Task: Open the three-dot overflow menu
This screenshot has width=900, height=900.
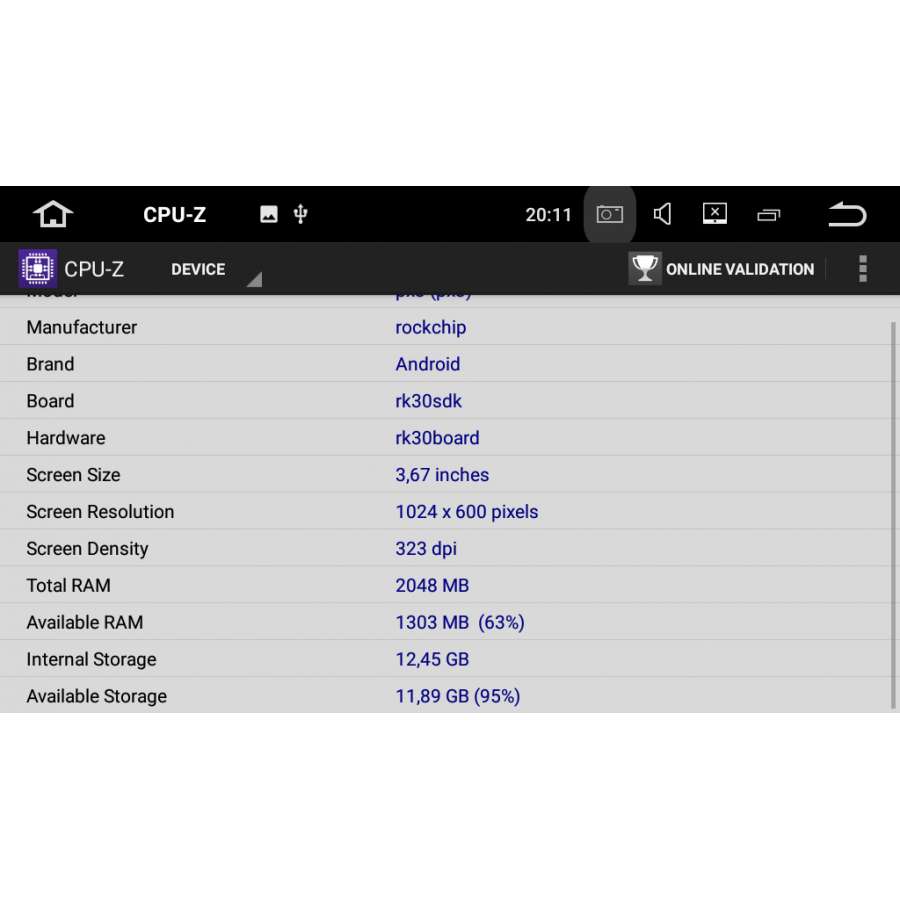Action: click(x=863, y=269)
